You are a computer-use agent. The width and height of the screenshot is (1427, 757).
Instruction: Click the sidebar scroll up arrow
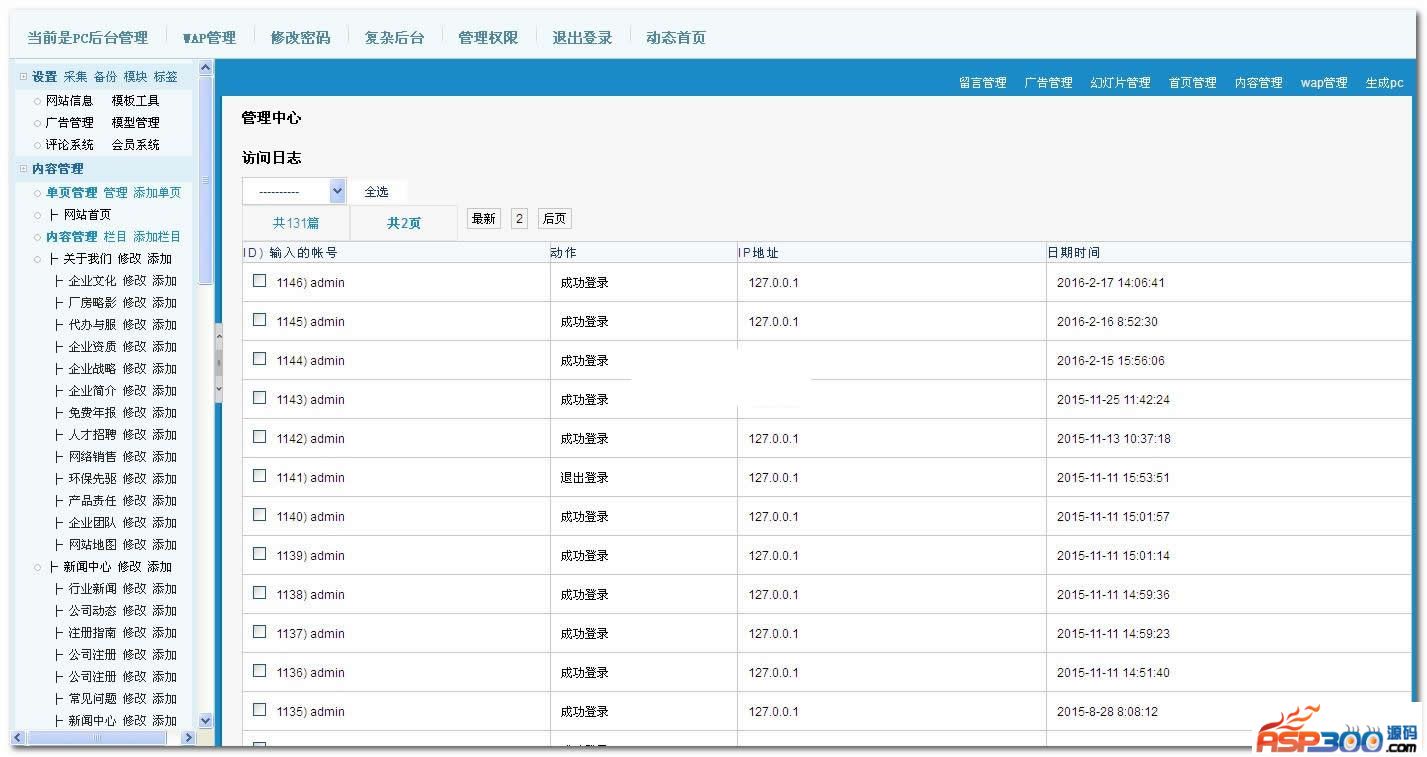(x=206, y=68)
